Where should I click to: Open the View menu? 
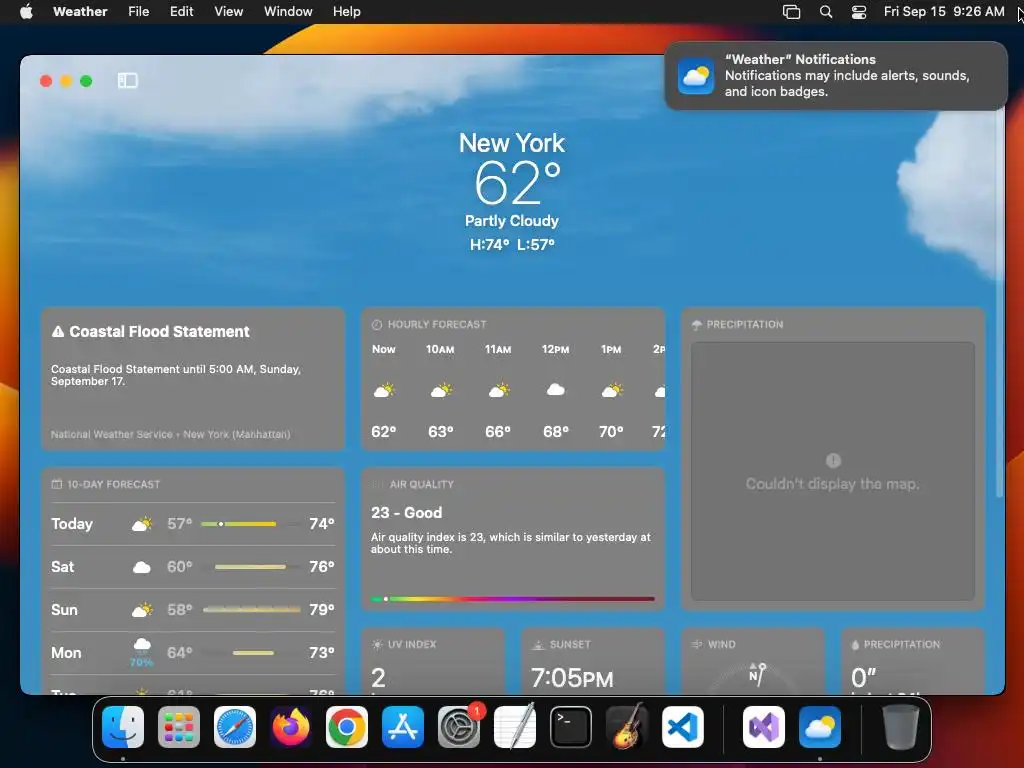229,12
